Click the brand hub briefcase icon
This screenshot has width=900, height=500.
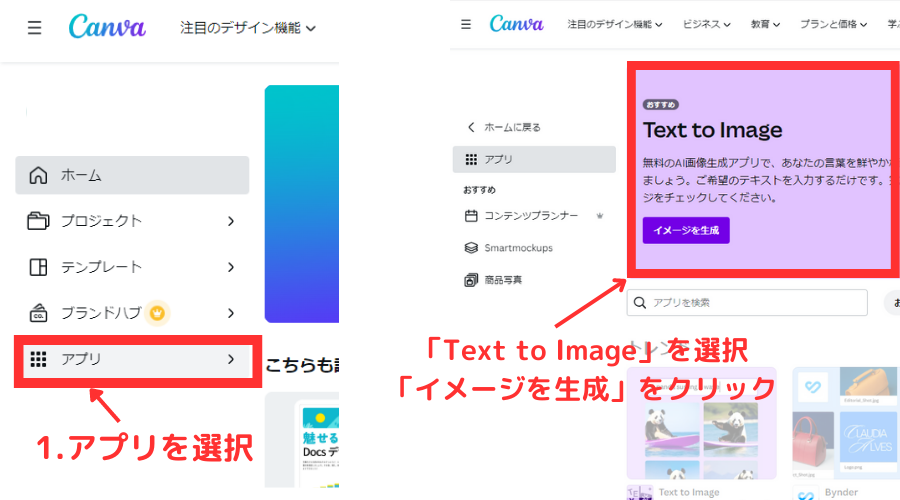tap(38, 313)
